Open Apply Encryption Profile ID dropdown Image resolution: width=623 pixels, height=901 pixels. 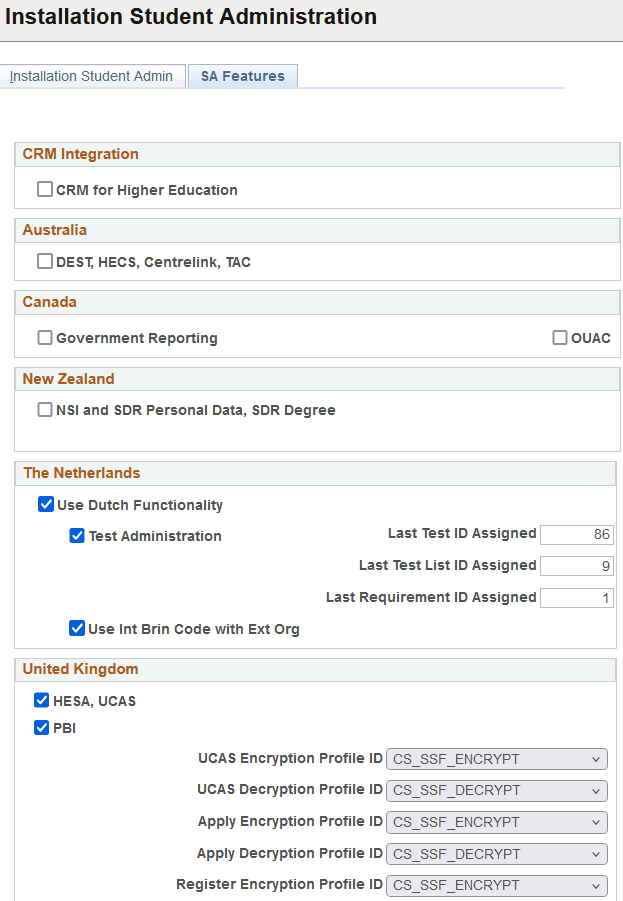click(x=496, y=822)
